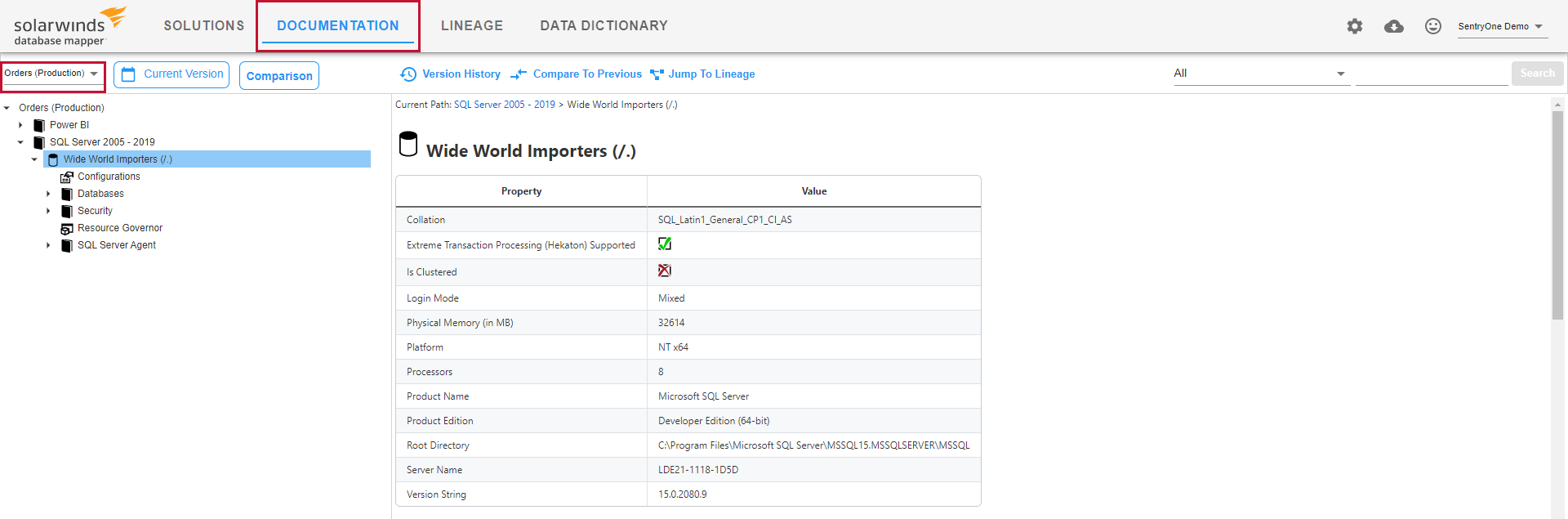Click the Value column header
The width and height of the screenshot is (1568, 519).
click(x=814, y=191)
